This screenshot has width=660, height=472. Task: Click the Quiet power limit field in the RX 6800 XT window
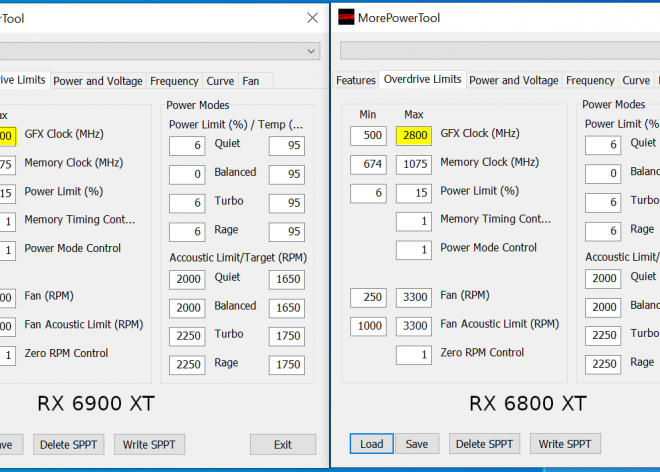[x=603, y=145]
